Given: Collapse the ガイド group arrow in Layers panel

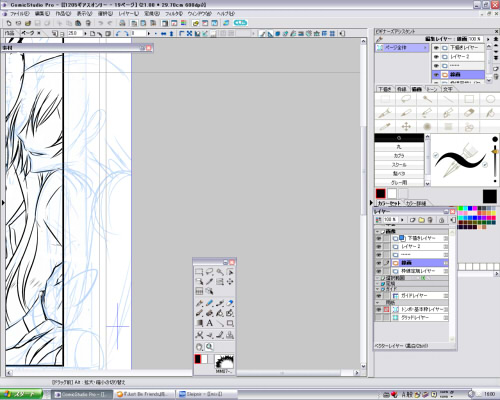Looking at the screenshot, I should 378,289.
